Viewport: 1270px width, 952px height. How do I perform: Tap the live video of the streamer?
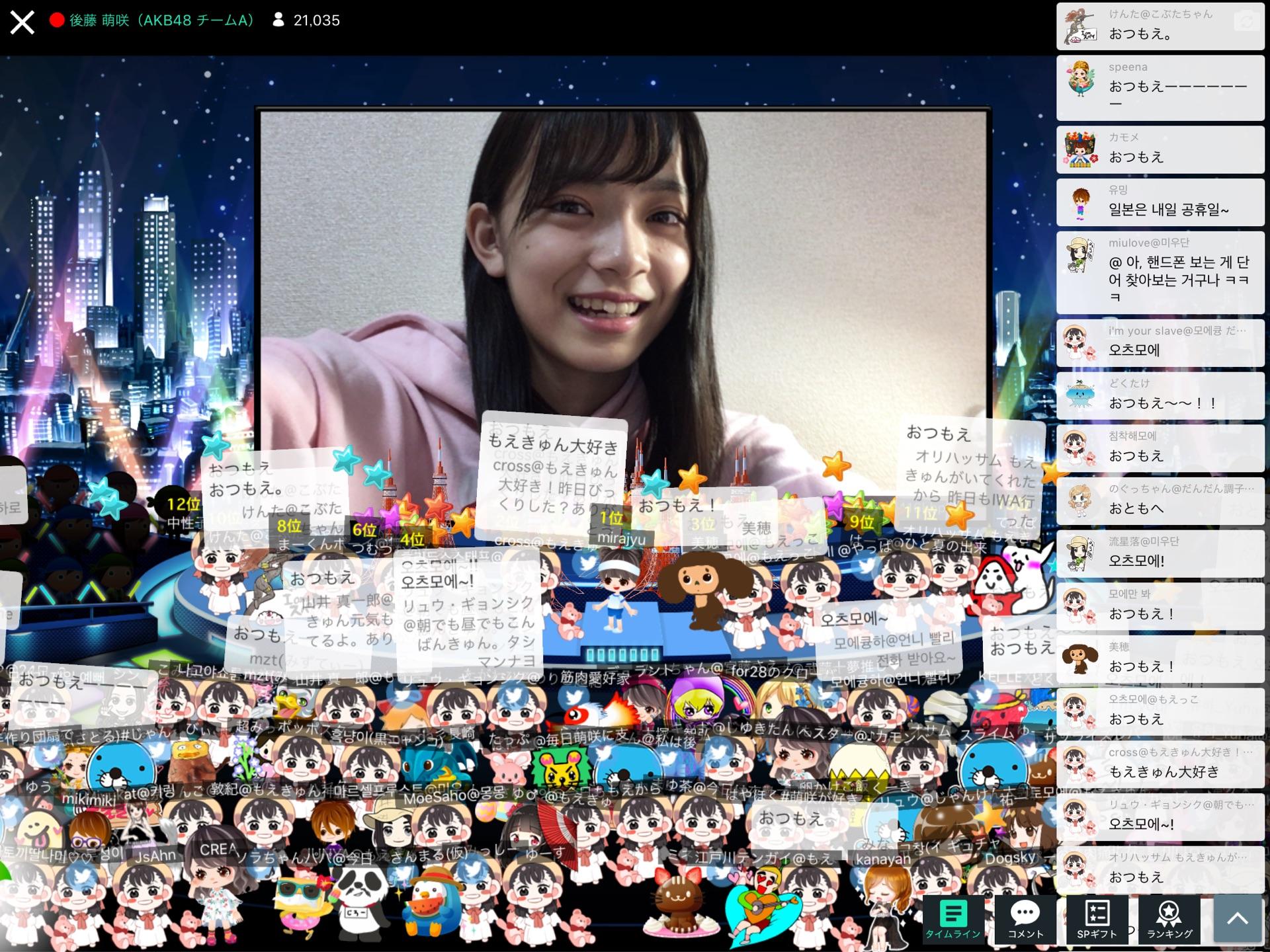click(x=624, y=304)
